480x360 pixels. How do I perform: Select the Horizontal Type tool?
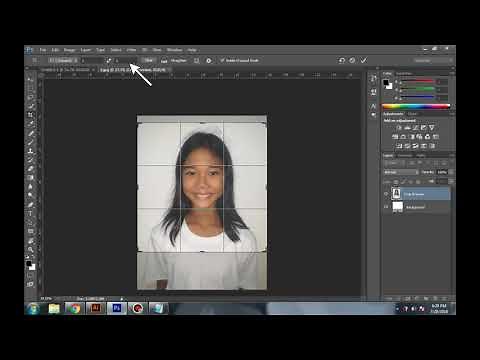[x=30, y=213]
